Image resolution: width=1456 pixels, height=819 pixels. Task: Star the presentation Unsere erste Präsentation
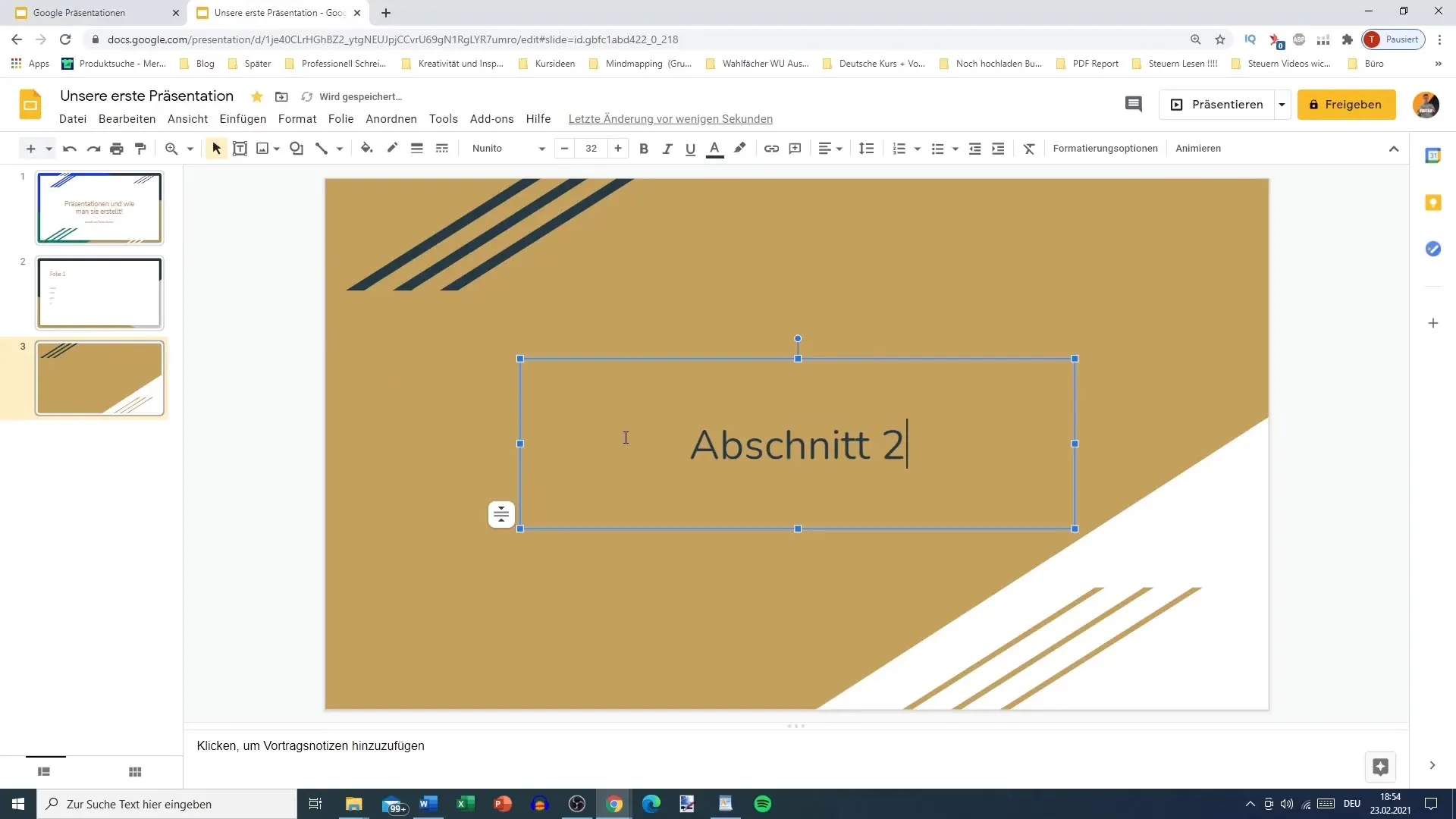257,96
